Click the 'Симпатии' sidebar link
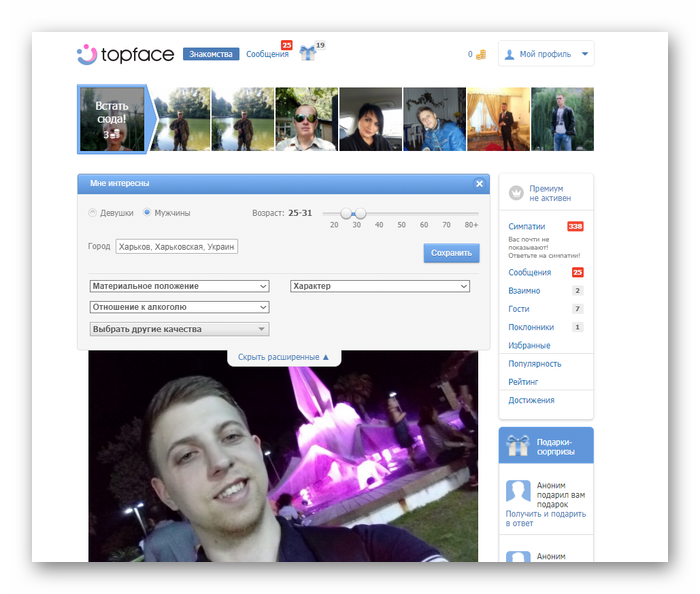700x594 pixels. coord(526,227)
